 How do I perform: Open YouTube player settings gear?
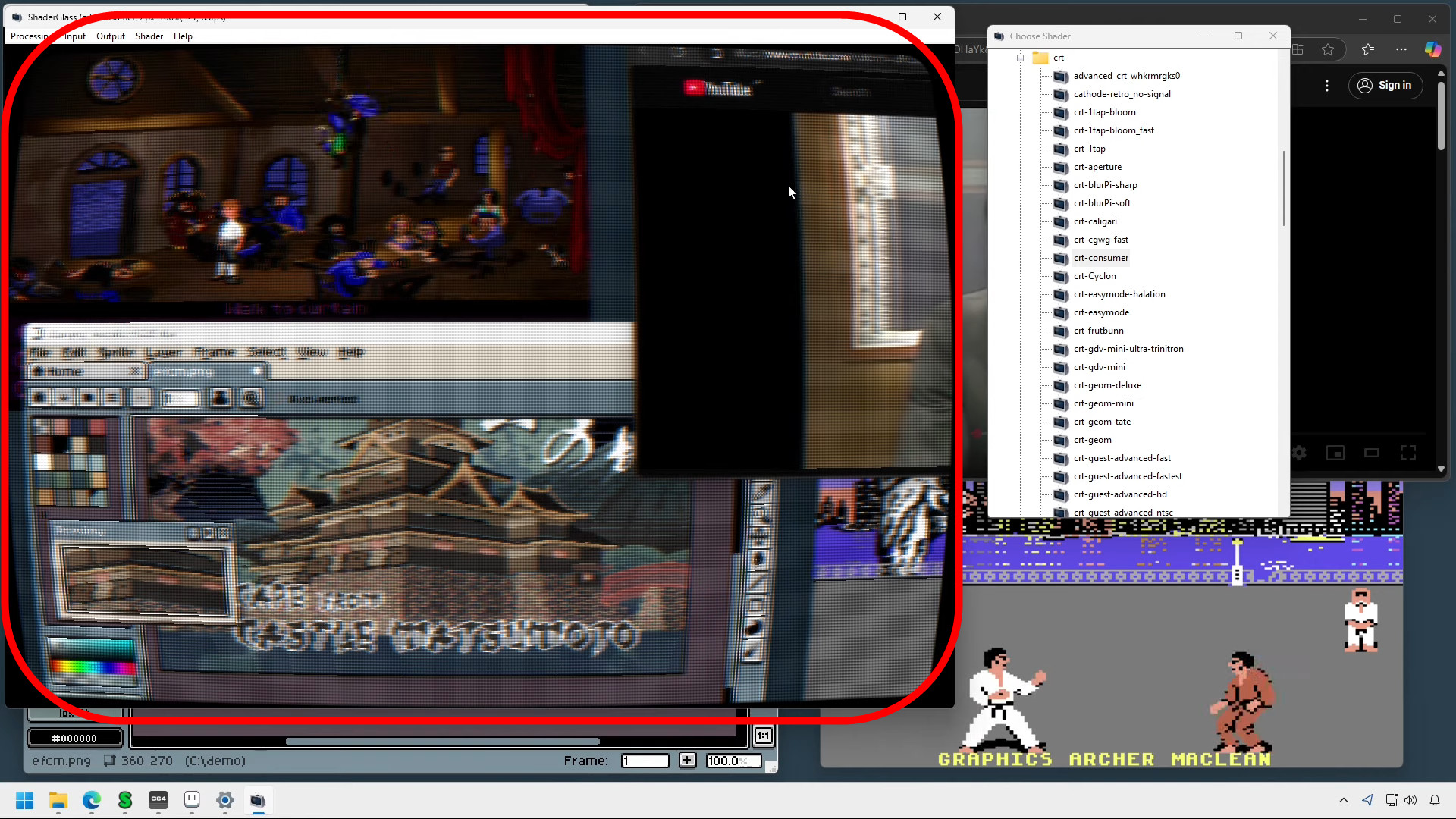click(x=1299, y=453)
